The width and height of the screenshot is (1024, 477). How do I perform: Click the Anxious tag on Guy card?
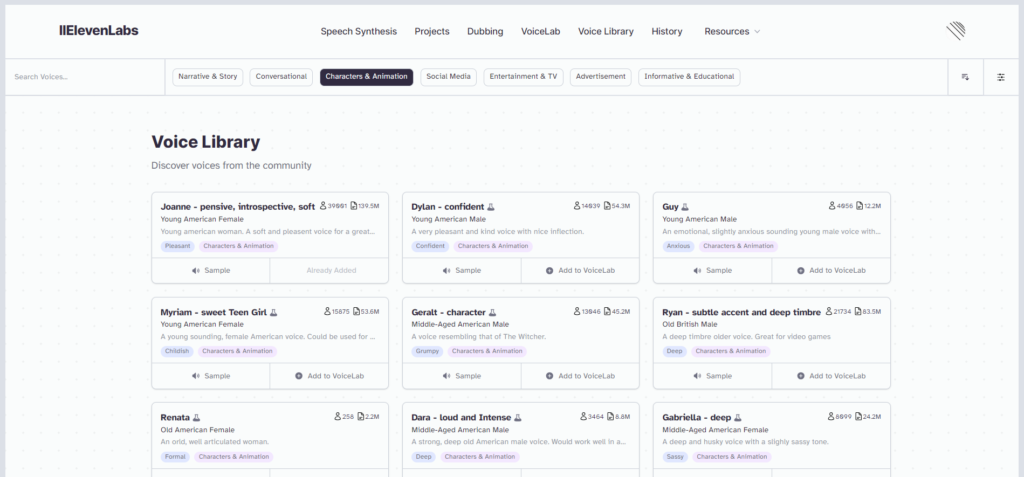coord(679,246)
